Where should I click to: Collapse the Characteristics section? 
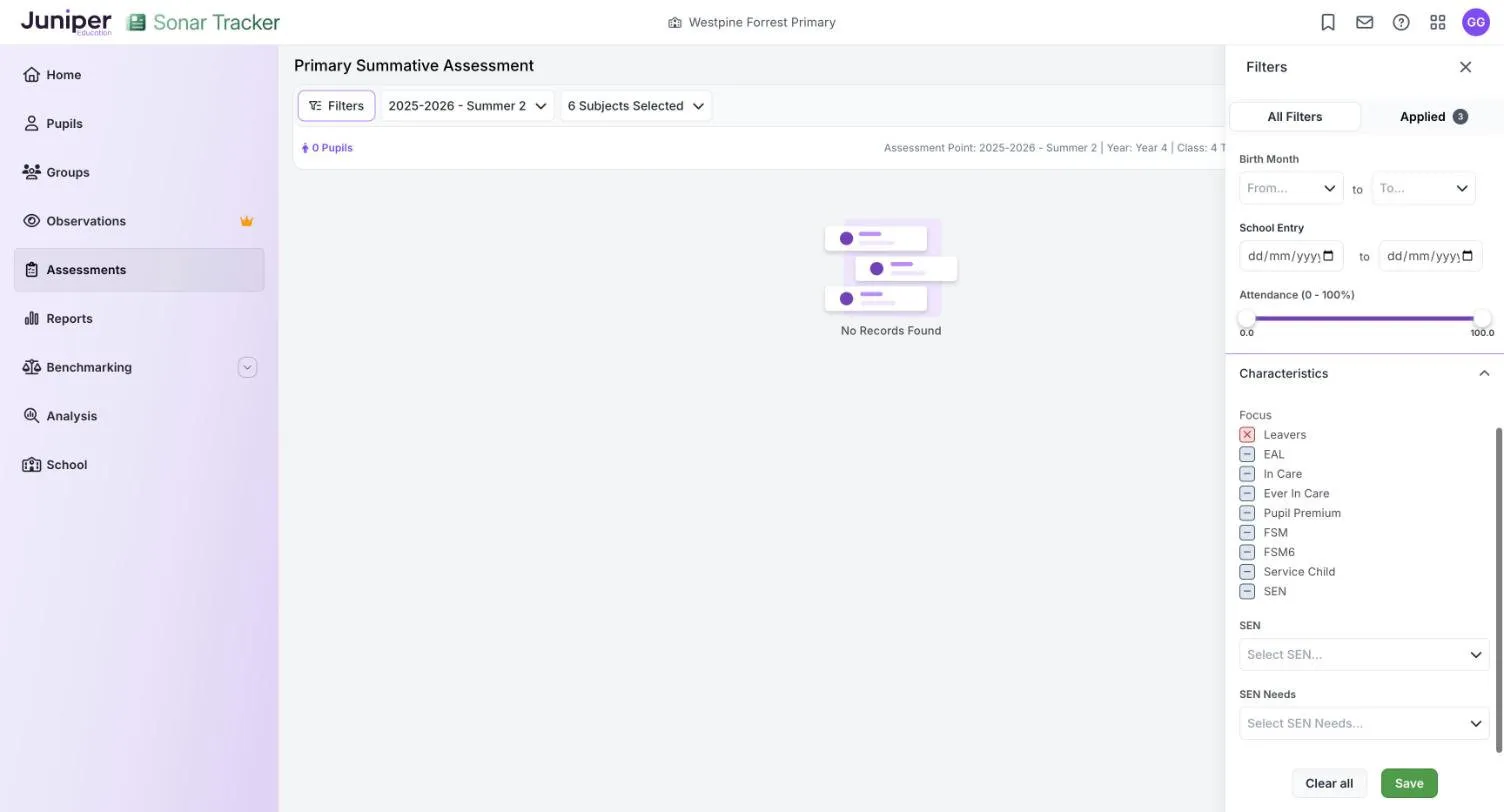click(x=1484, y=373)
